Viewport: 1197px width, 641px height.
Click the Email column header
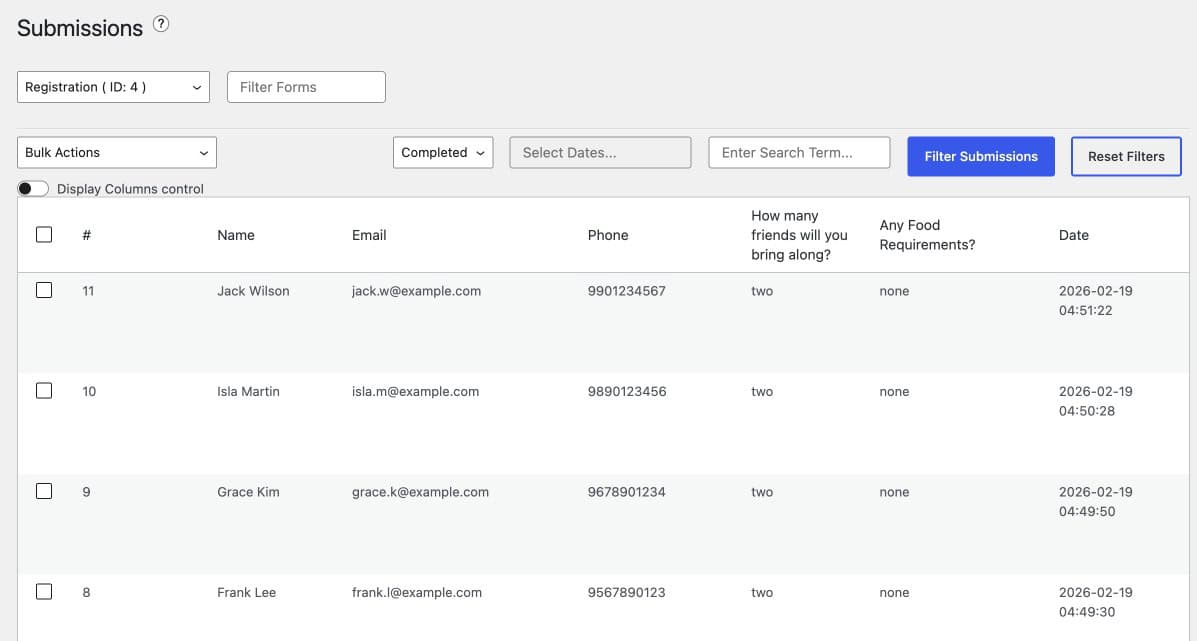(369, 235)
